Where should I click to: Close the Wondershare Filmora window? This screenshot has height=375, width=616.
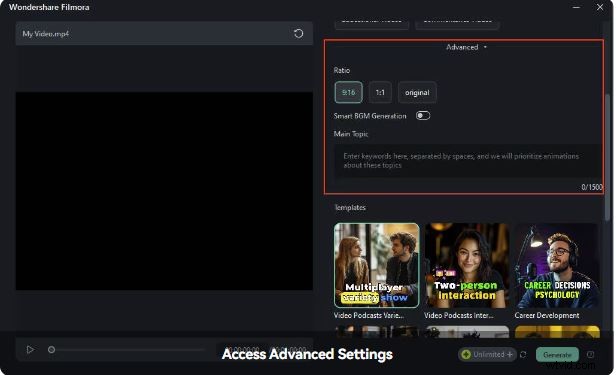pos(600,7)
